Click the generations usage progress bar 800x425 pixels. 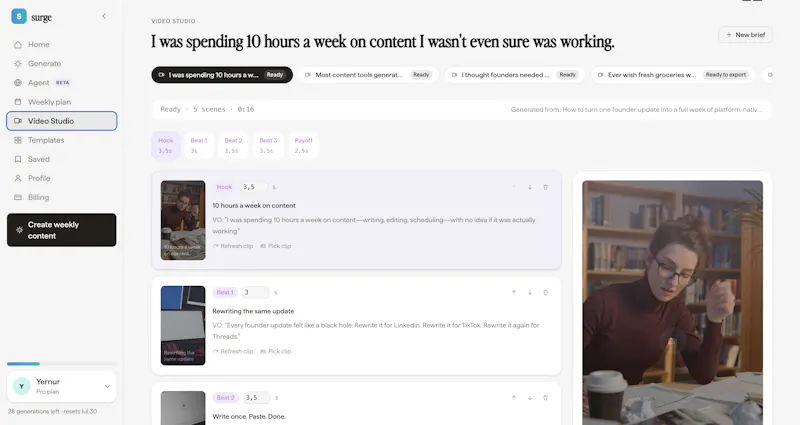click(x=61, y=364)
